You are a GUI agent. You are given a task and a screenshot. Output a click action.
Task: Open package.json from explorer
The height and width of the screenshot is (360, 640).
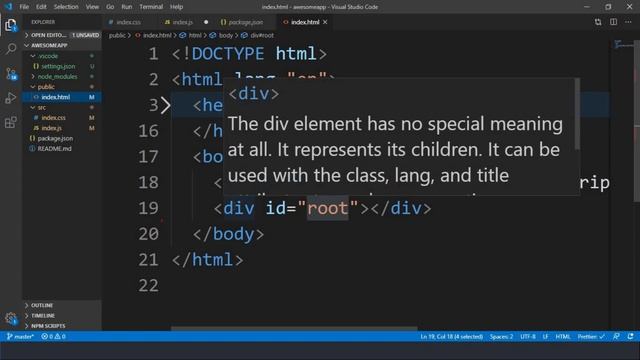tap(61, 138)
